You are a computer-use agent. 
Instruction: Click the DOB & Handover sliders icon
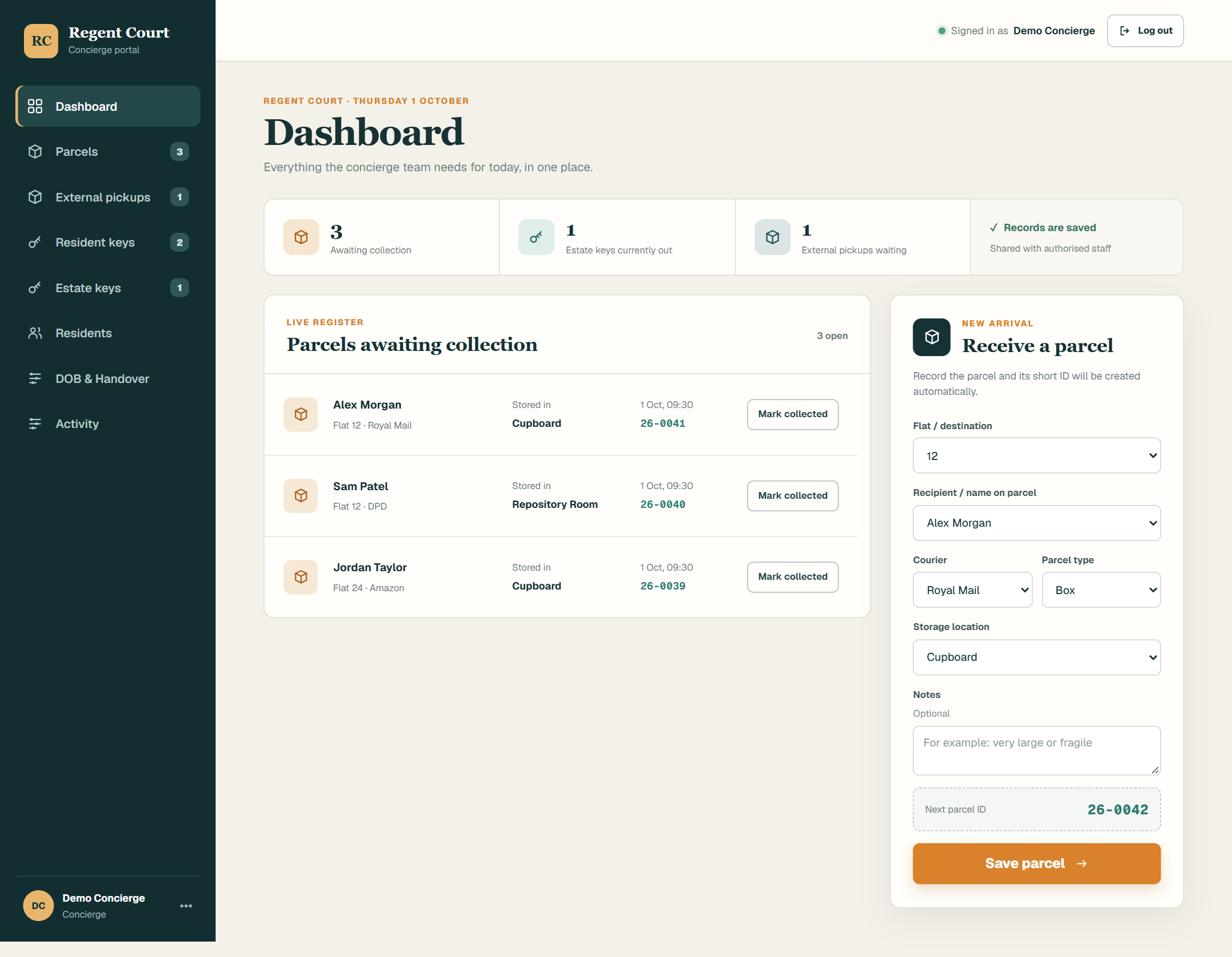(35, 378)
